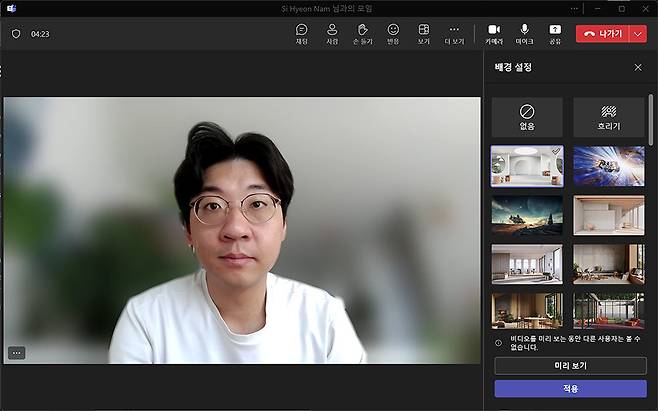Viewport: 658px width, 411px height.
Task: Select no background (없음) option
Action: point(527,117)
